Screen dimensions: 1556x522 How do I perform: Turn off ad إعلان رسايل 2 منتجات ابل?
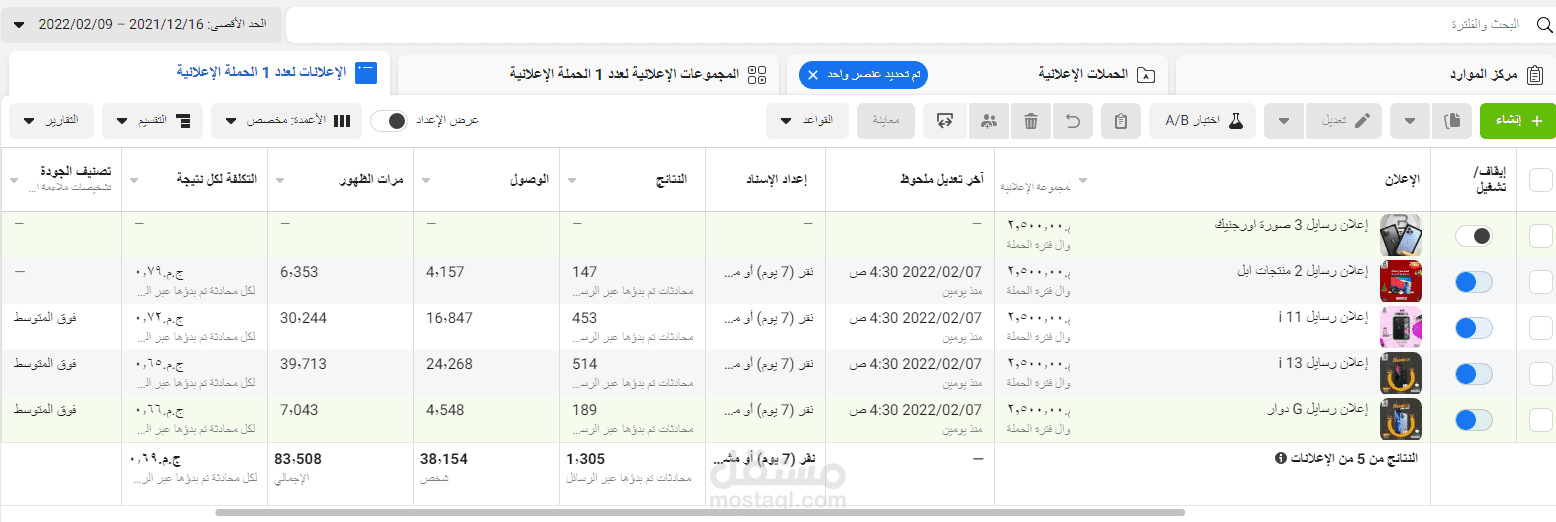point(1474,282)
